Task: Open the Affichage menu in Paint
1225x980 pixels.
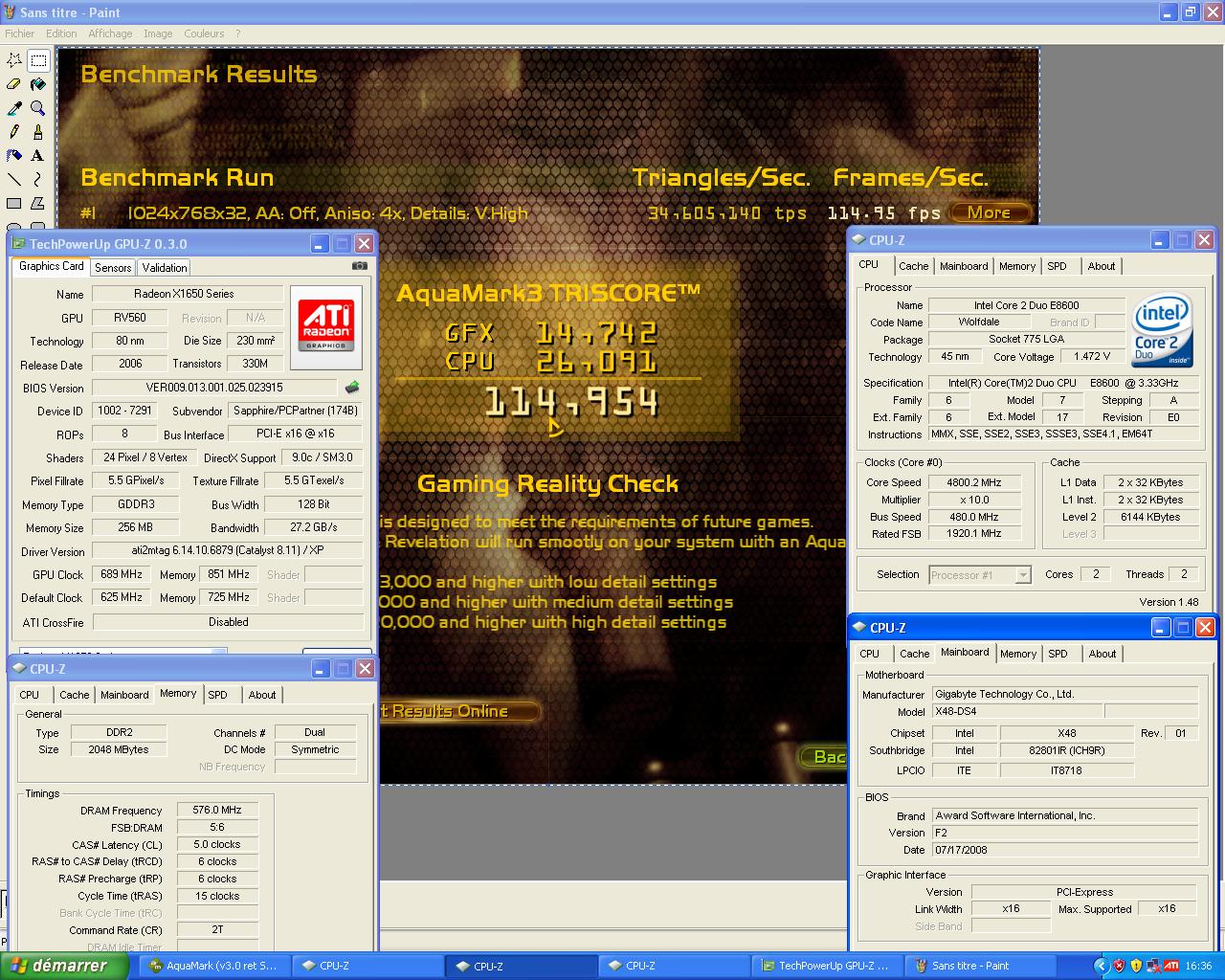Action: coord(110,33)
